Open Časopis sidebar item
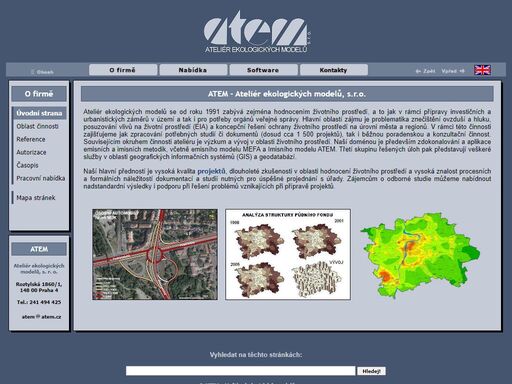 pos(27,165)
